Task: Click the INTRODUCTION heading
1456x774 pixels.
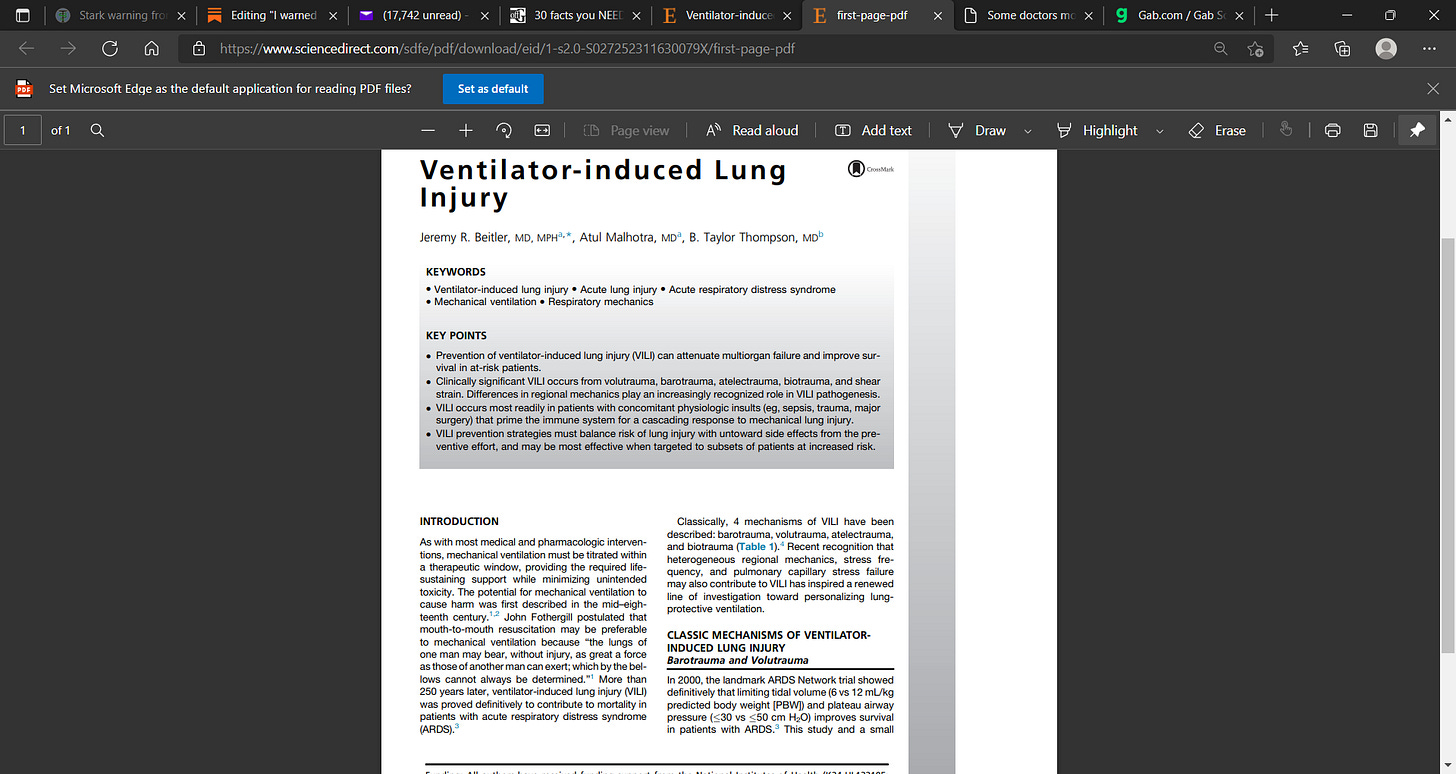Action: coord(459,521)
